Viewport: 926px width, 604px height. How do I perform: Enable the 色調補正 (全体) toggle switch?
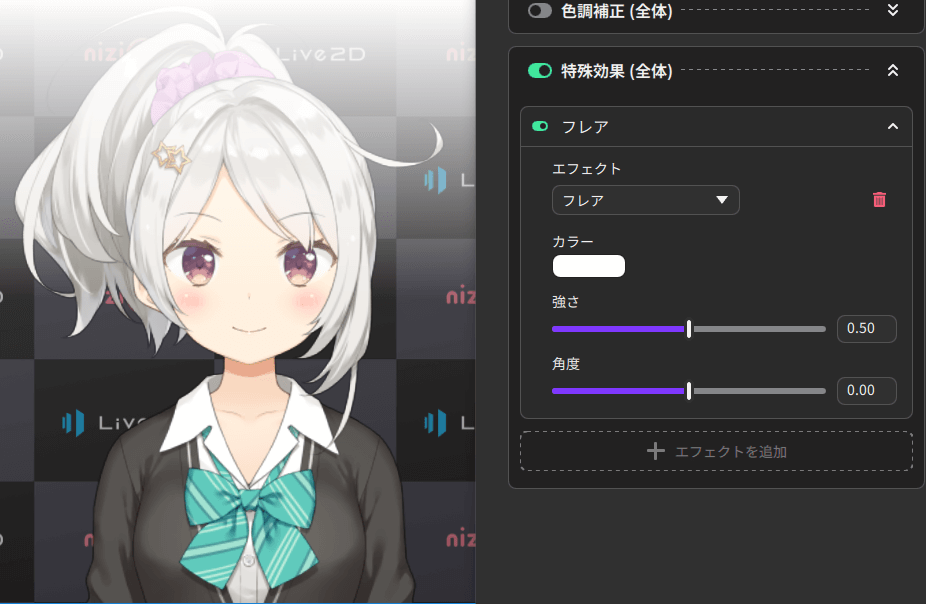click(540, 10)
